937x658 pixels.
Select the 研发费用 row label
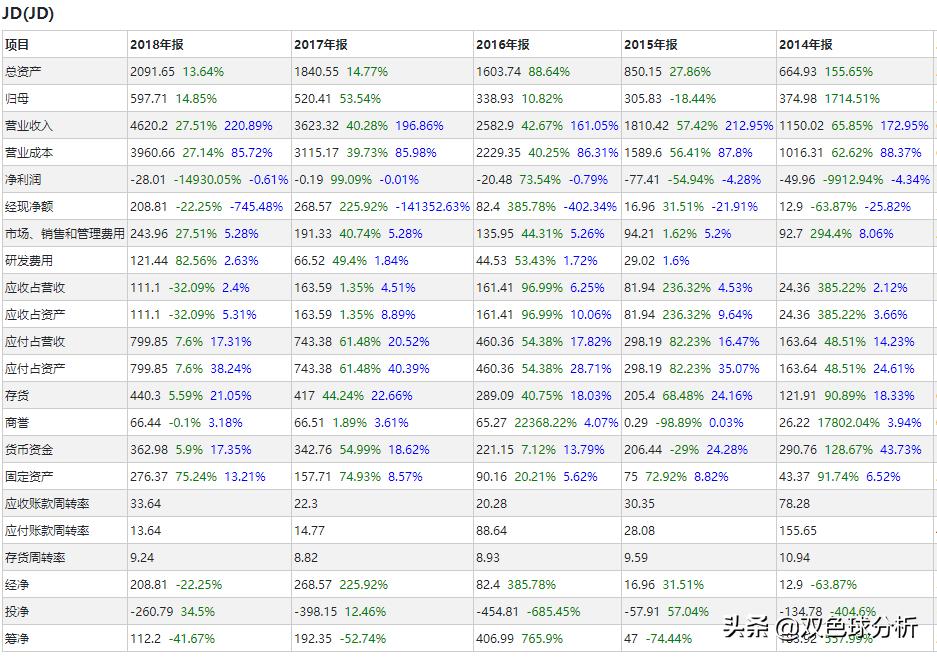[x=30, y=261]
